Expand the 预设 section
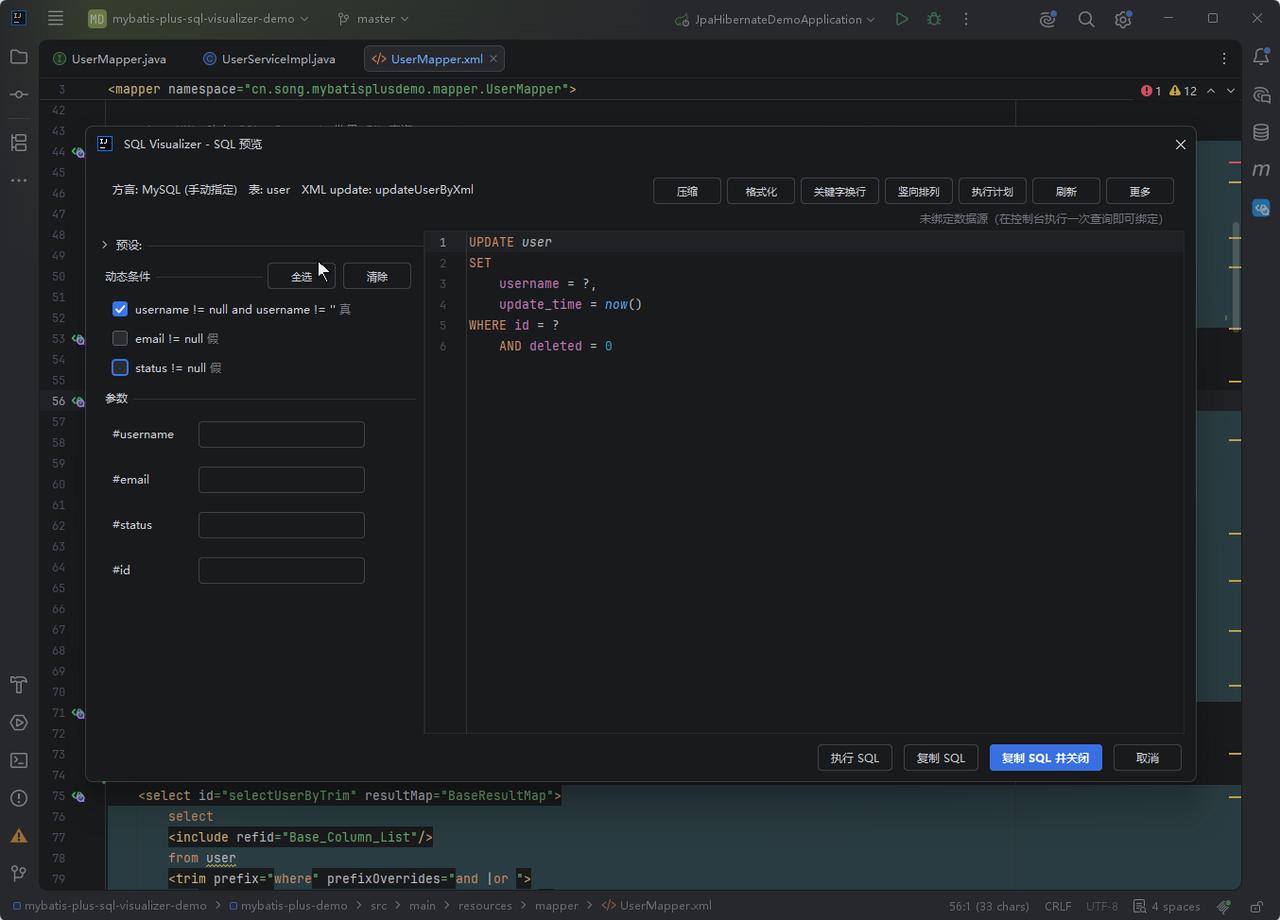Screen dimensions: 1280x920 coord(104,245)
